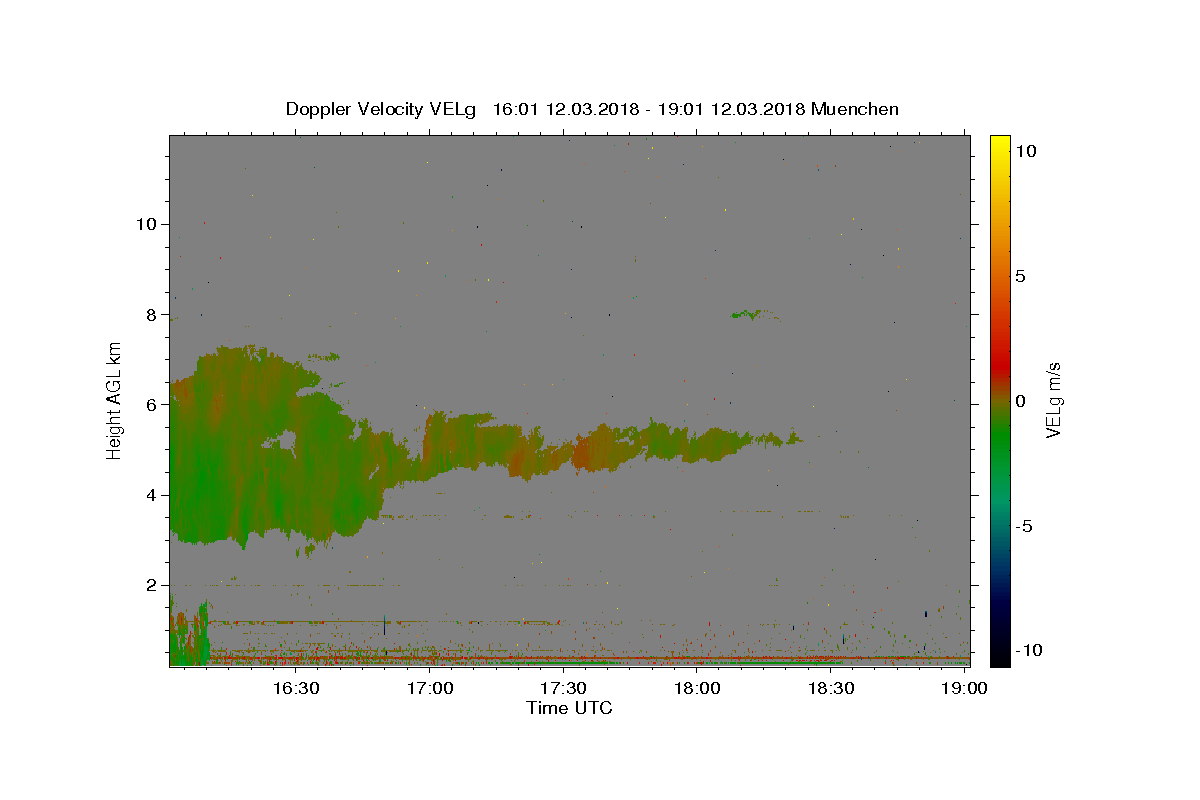Select the 'Height AGL km' y-axis label
Viewport: 1200px width, 800px height.
coord(114,400)
